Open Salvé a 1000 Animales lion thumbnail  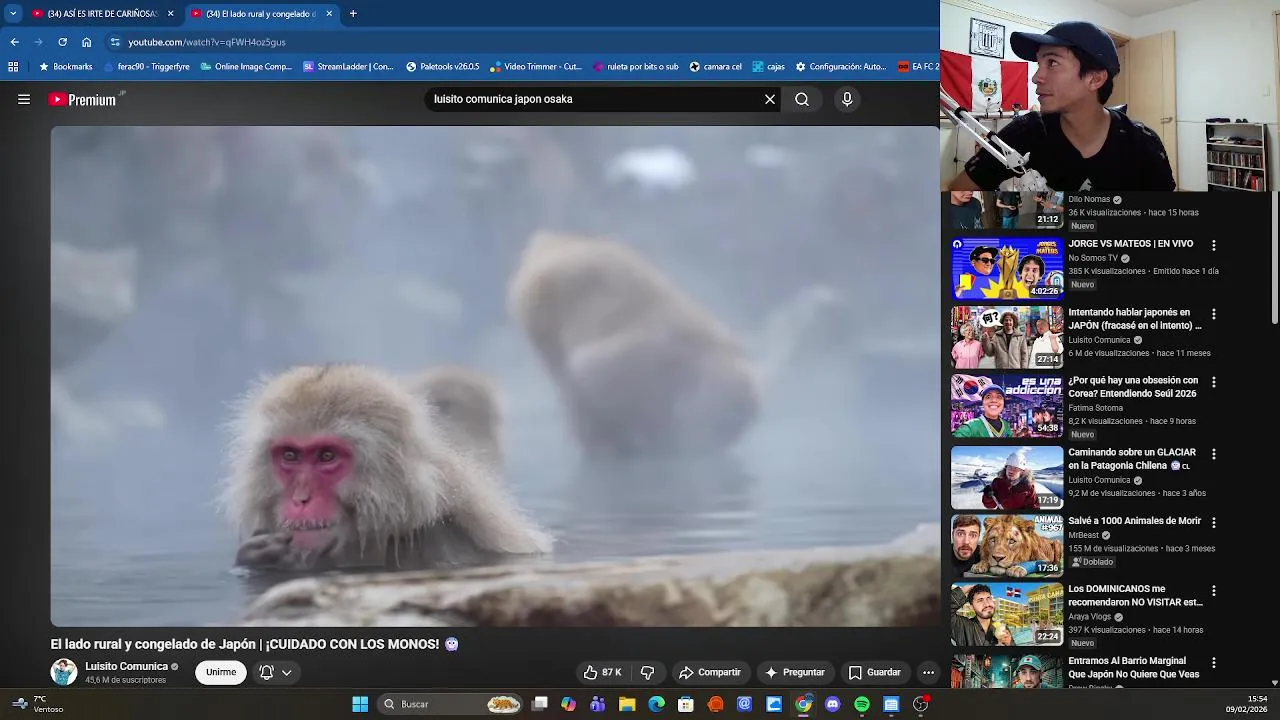1007,545
